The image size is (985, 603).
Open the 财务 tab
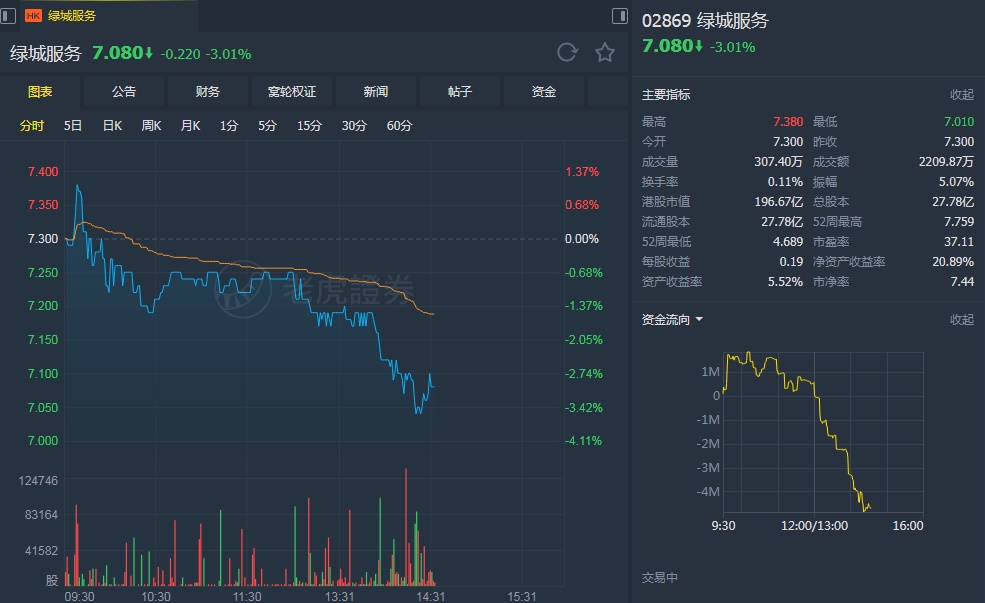[208, 92]
